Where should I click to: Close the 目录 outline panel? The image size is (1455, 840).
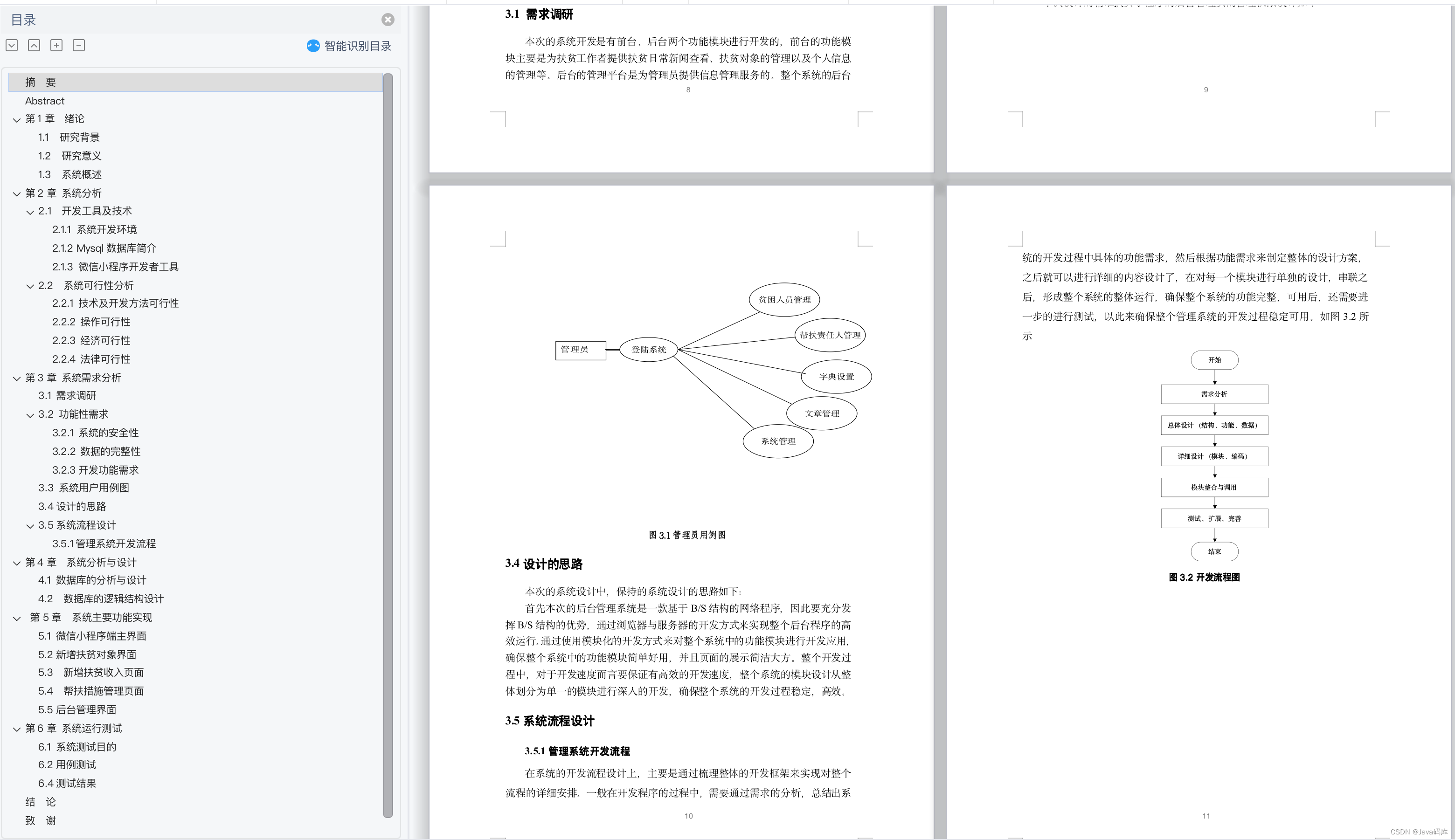tap(388, 20)
